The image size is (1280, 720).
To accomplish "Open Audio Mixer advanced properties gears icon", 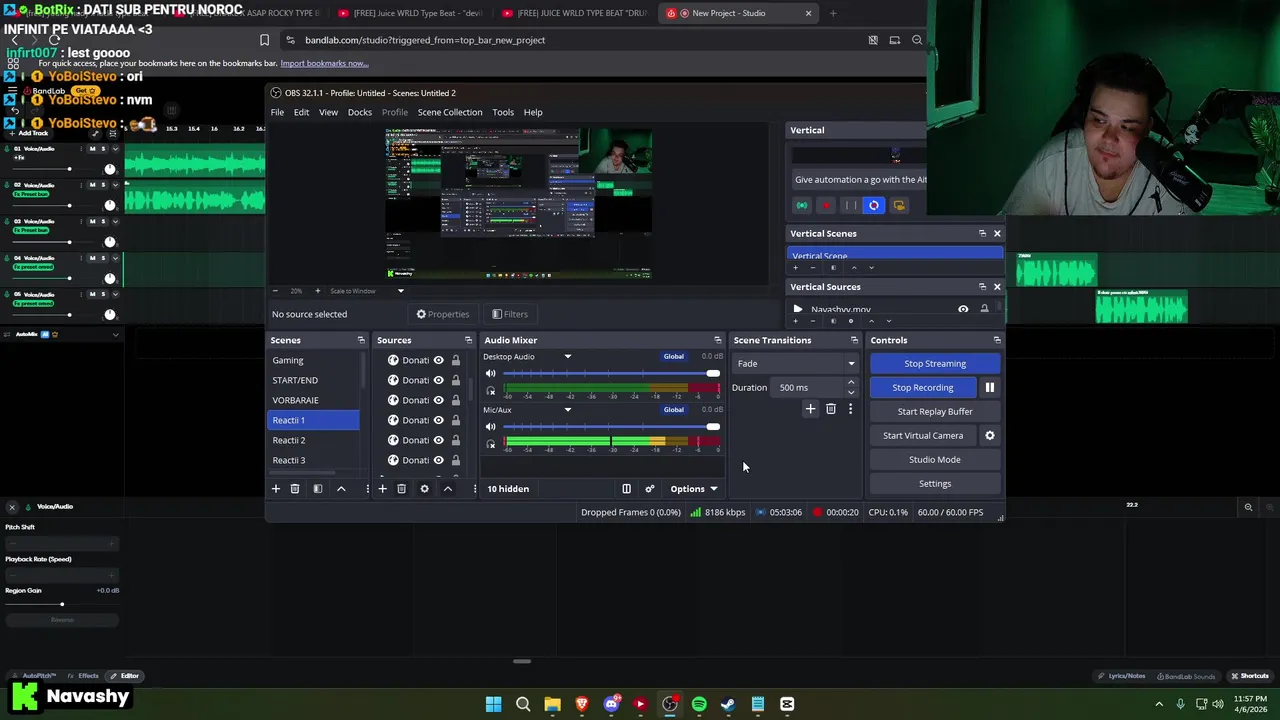I will pos(650,489).
